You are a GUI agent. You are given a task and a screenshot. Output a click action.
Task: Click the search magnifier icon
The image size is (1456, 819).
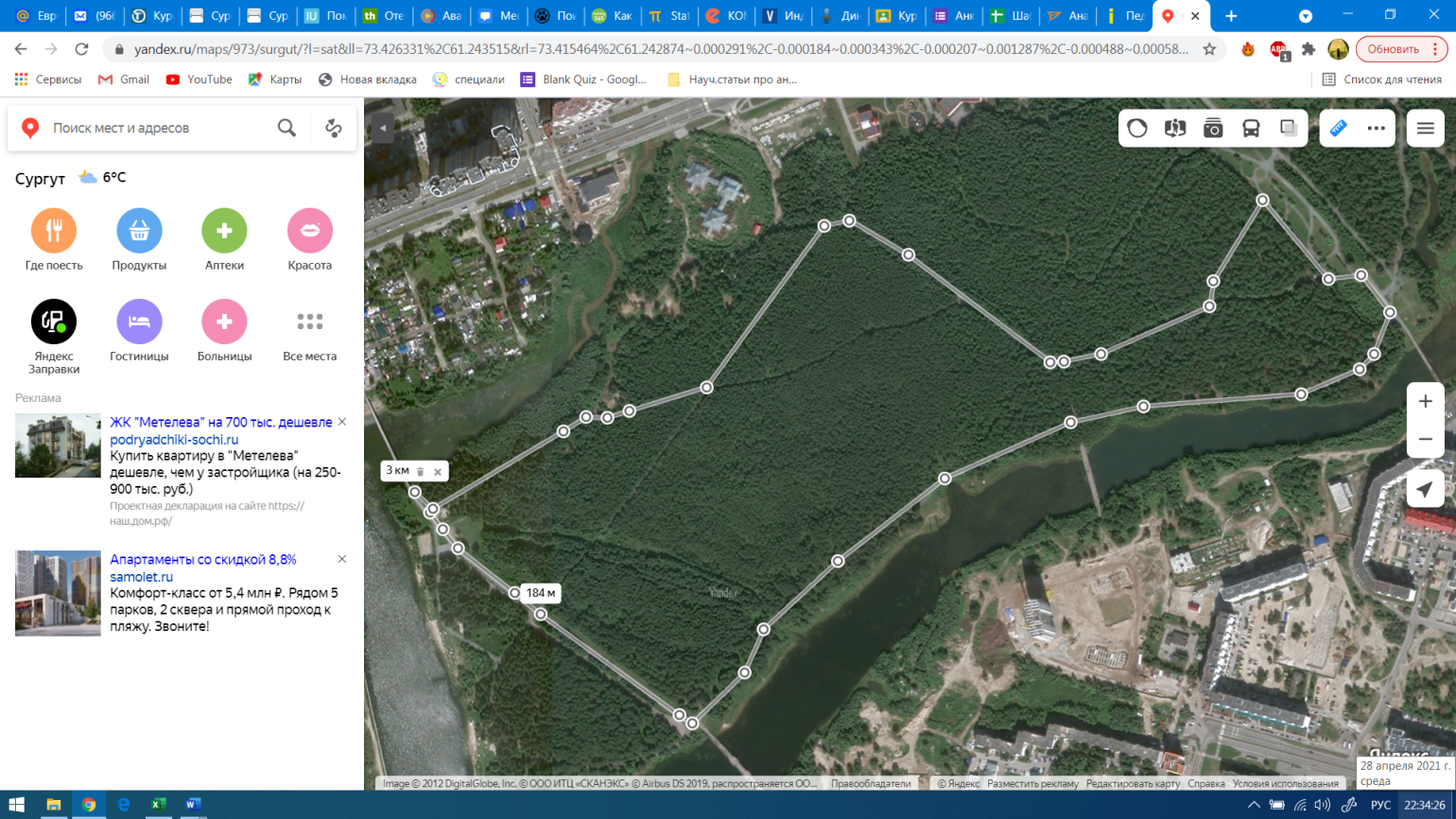click(286, 128)
